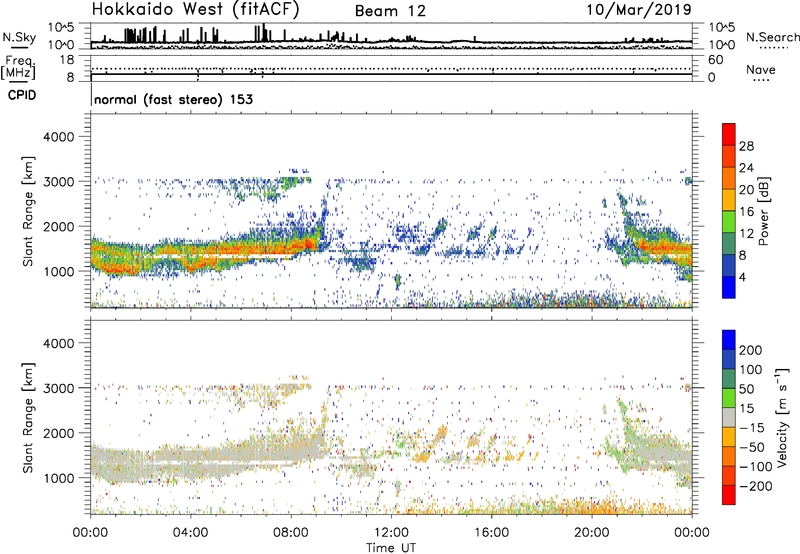
Task: Click the 'Nave' legend label
Action: [x=760, y=70]
